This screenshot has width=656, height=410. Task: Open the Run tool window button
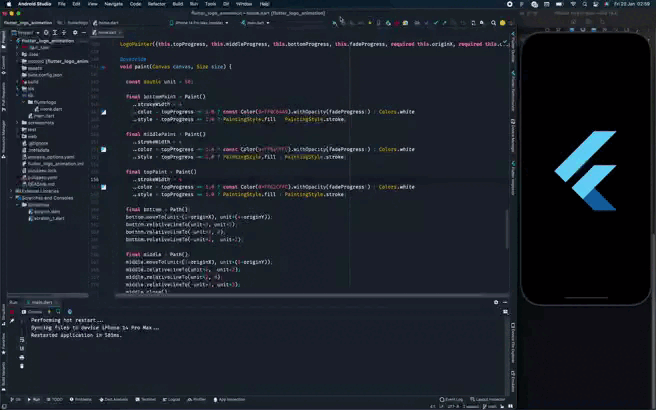(33, 400)
